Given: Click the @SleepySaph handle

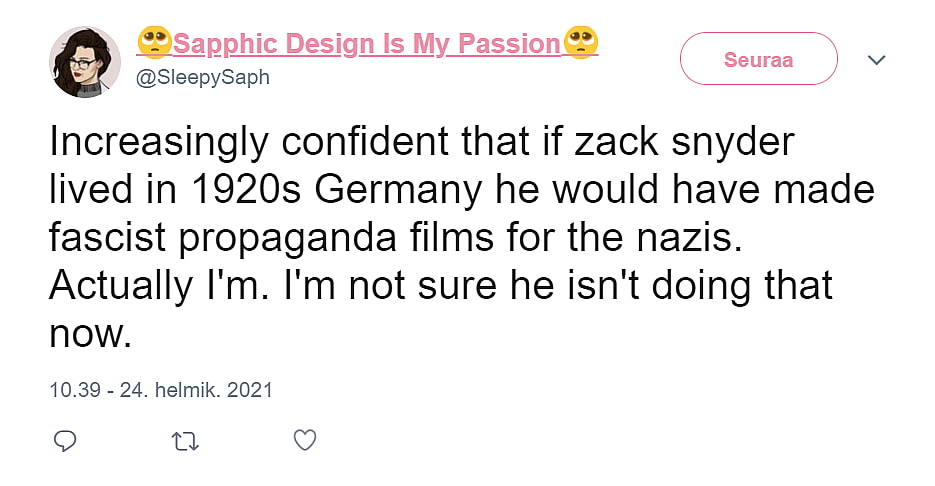Looking at the screenshot, I should (202, 77).
